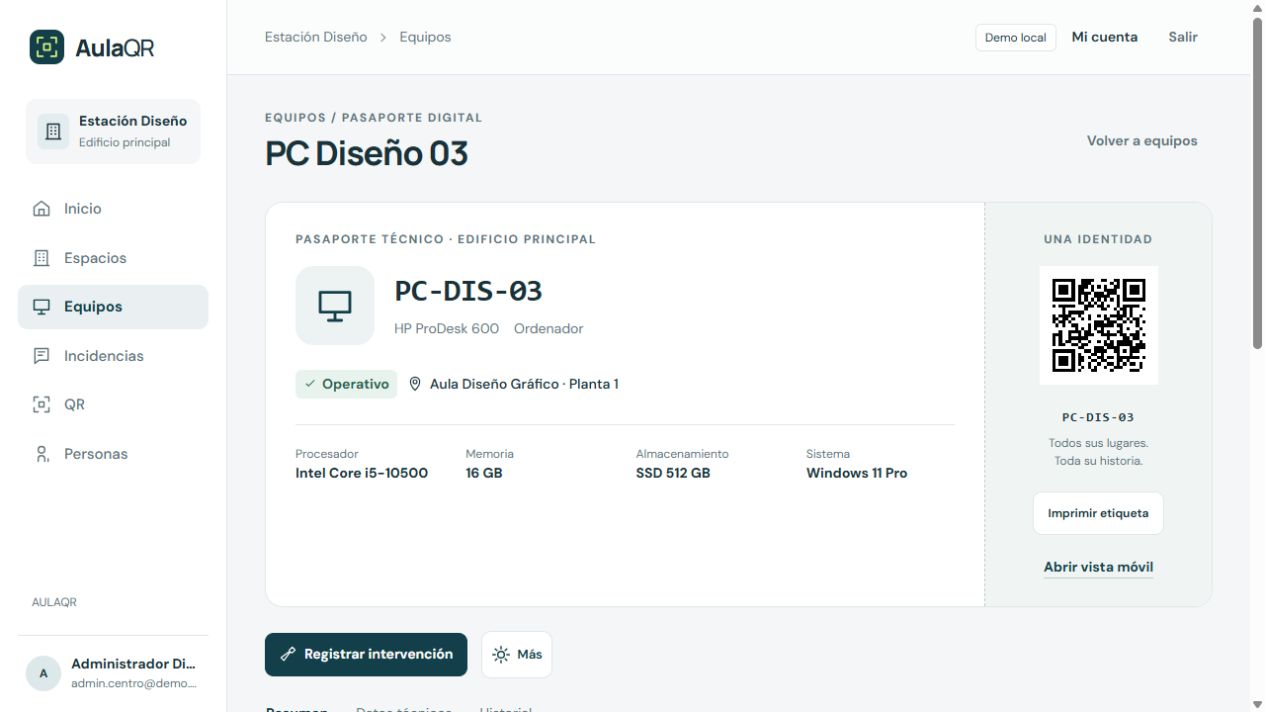The width and height of the screenshot is (1265, 712).
Task: Click Imprimir etiqueta button
Action: (1098, 514)
